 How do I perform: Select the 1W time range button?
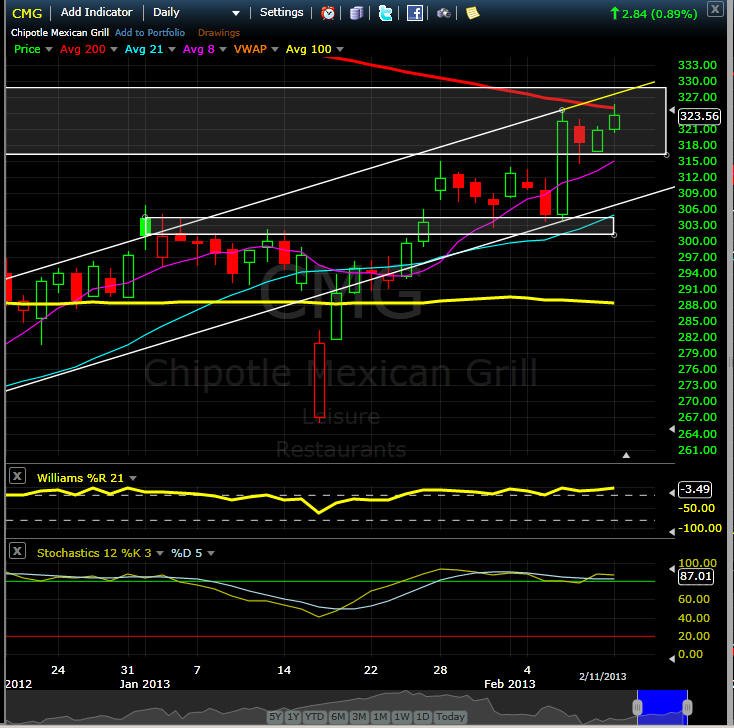tap(402, 716)
